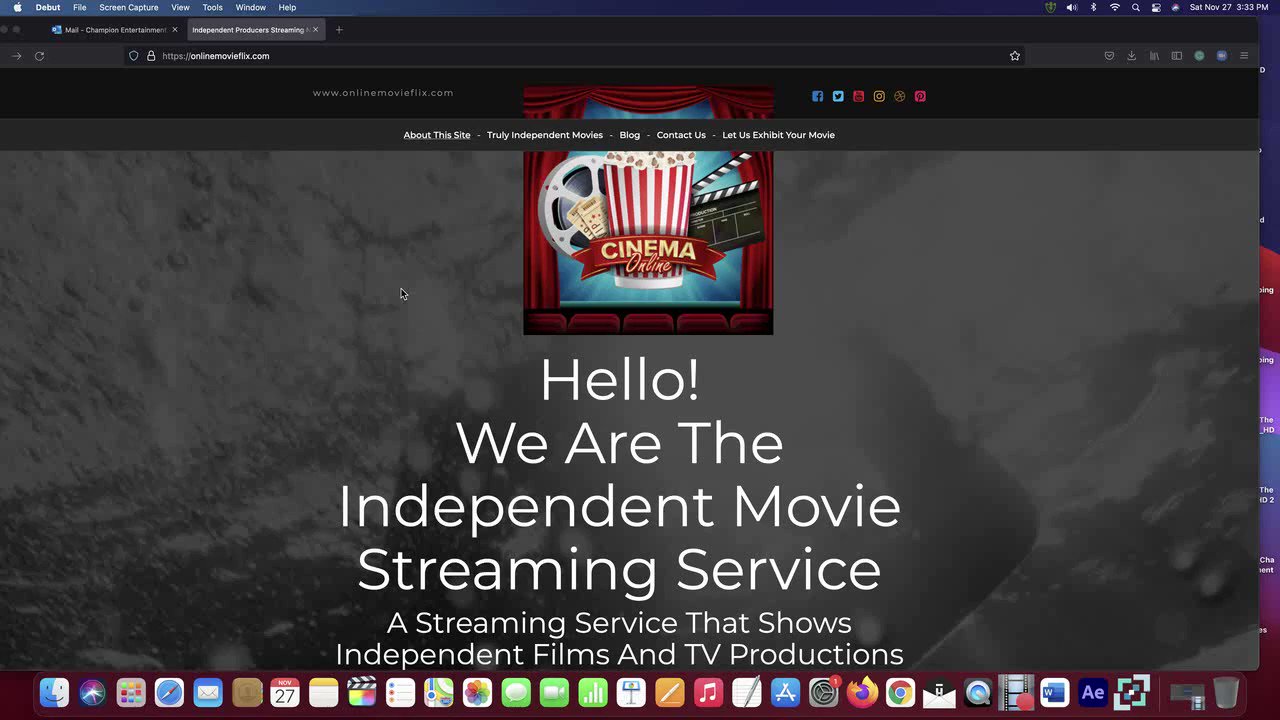Open the Trash in the Dock

click(x=1226, y=692)
